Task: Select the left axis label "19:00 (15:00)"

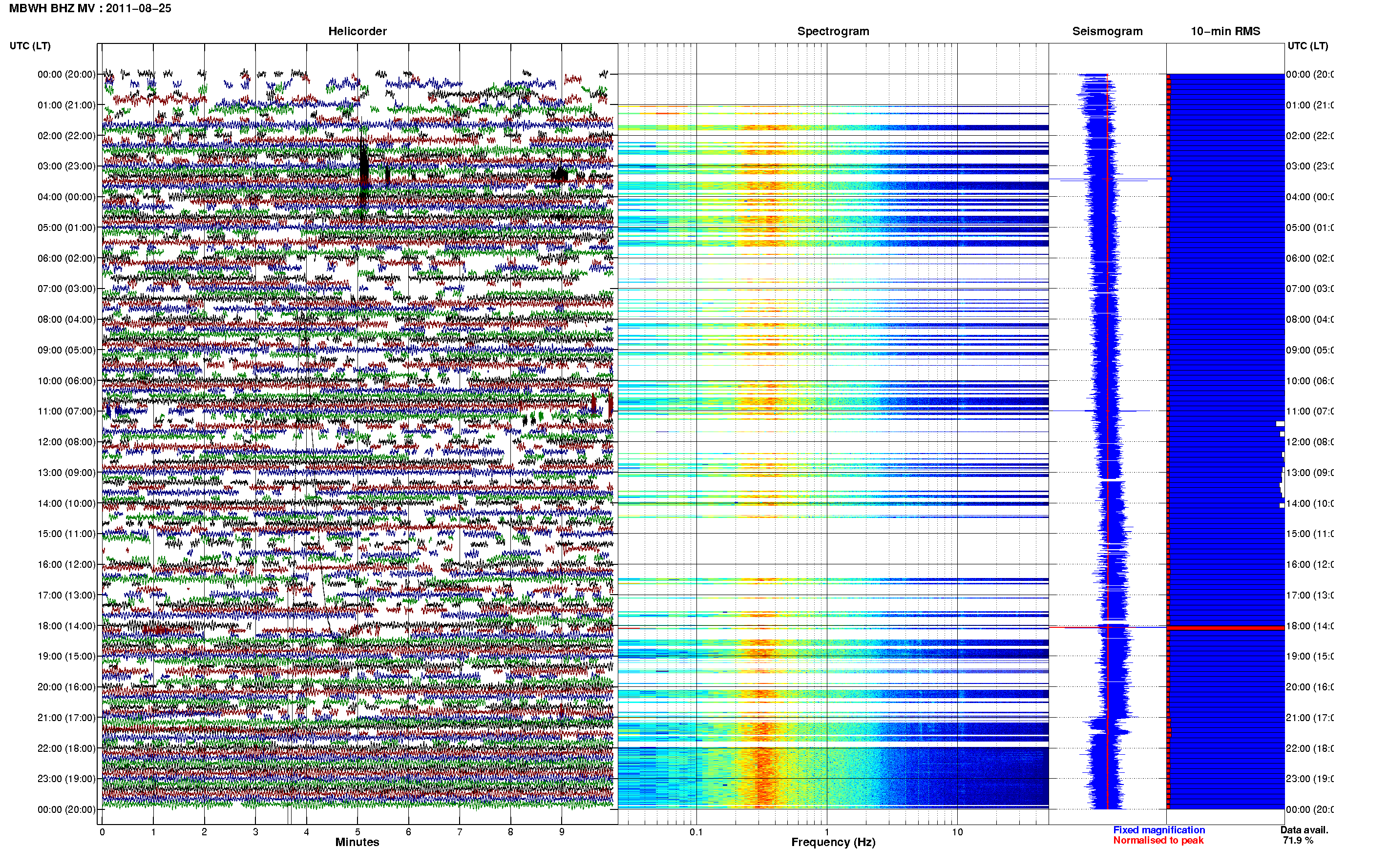Action: point(66,656)
